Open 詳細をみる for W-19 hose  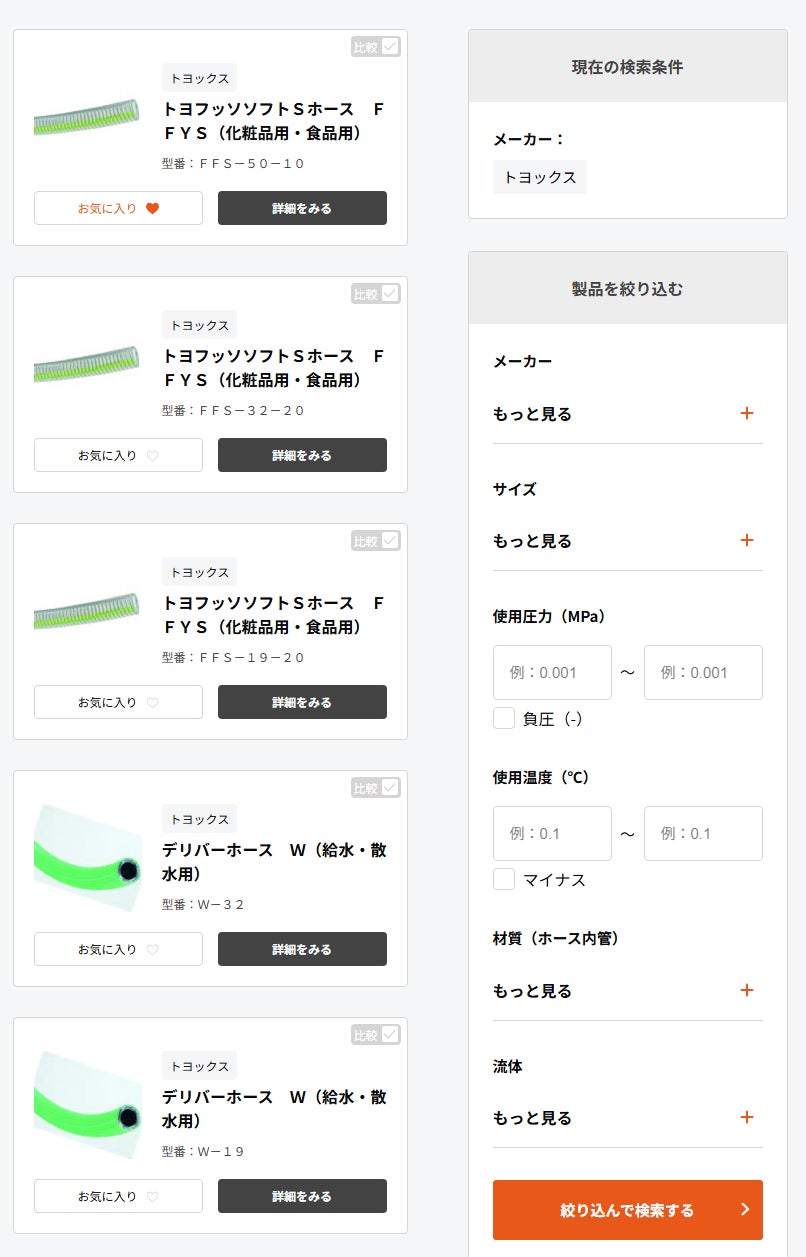pos(302,1196)
